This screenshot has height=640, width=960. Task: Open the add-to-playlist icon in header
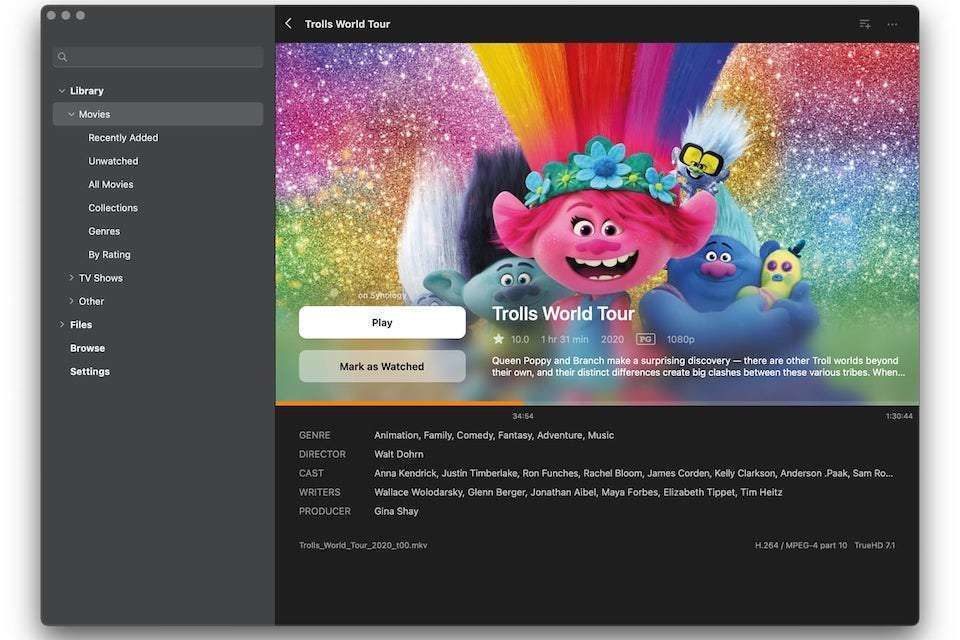tap(864, 24)
